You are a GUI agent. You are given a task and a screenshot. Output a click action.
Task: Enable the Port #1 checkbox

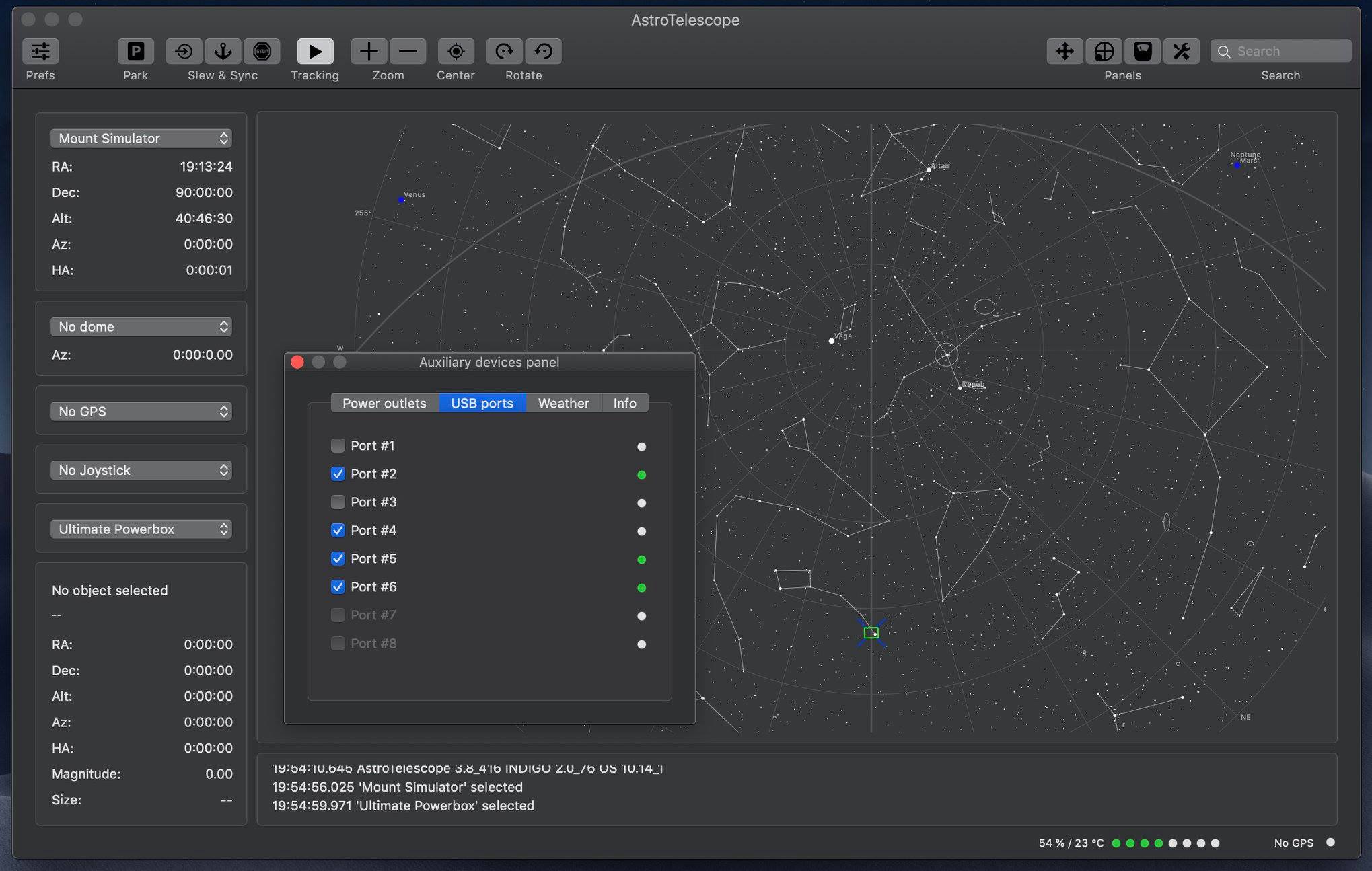tap(338, 445)
